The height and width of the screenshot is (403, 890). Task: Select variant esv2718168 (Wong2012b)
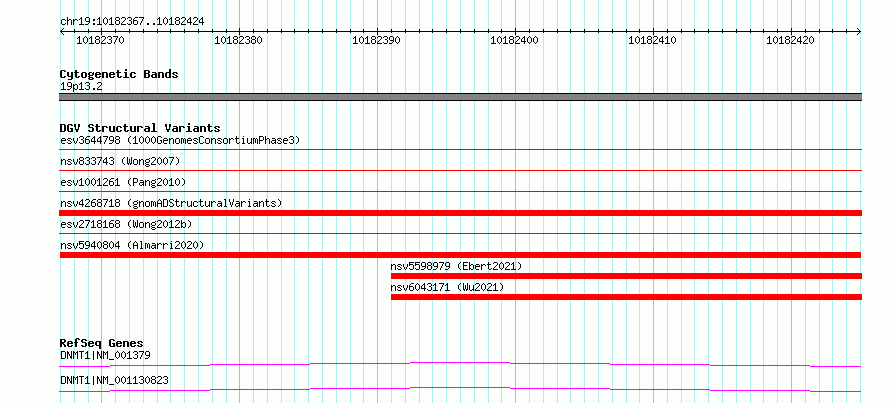126,224
